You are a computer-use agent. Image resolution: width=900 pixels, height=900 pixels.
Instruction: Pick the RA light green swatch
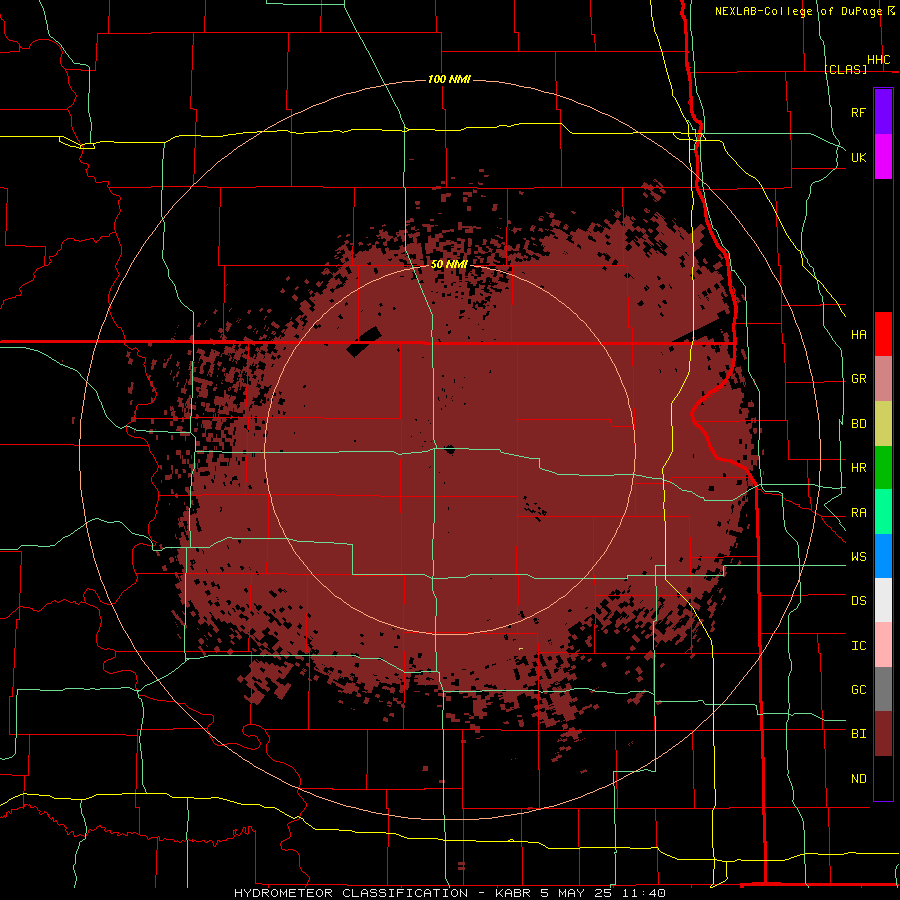[883, 512]
